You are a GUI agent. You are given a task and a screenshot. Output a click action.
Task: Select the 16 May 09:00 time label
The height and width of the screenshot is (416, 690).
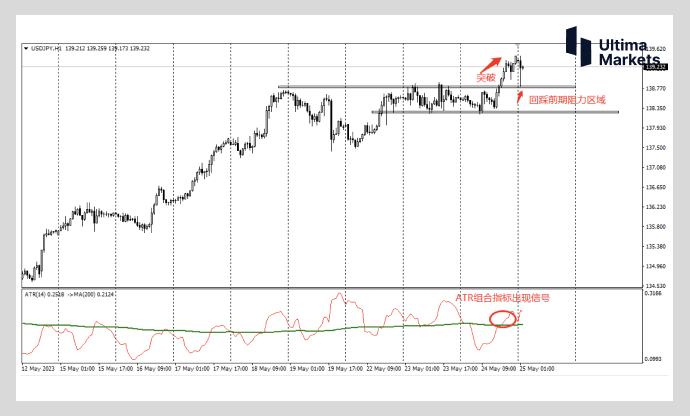(154, 369)
